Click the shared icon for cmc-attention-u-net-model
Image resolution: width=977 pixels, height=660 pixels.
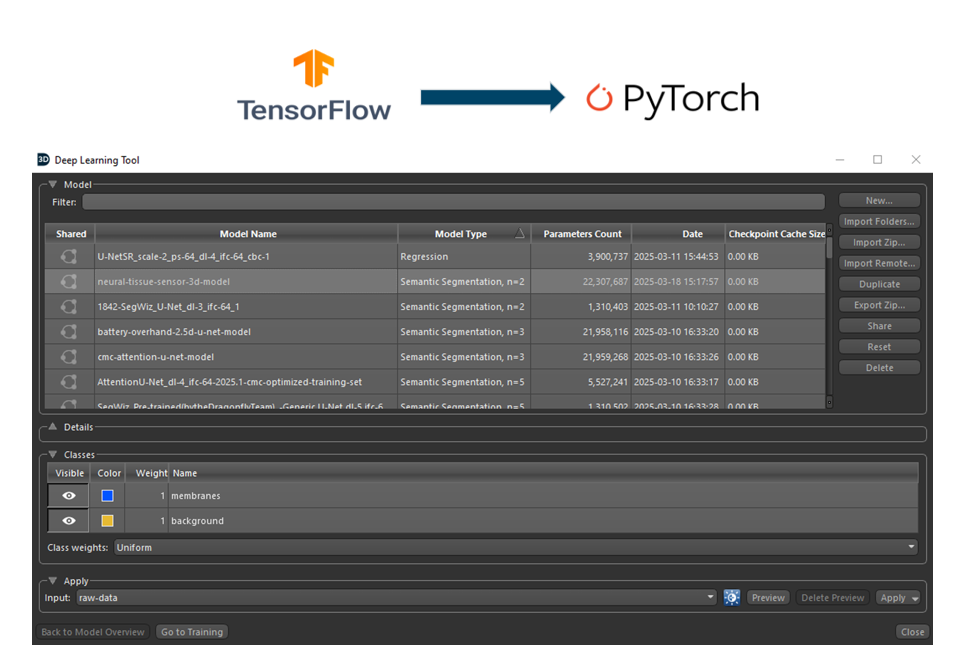tap(69, 357)
